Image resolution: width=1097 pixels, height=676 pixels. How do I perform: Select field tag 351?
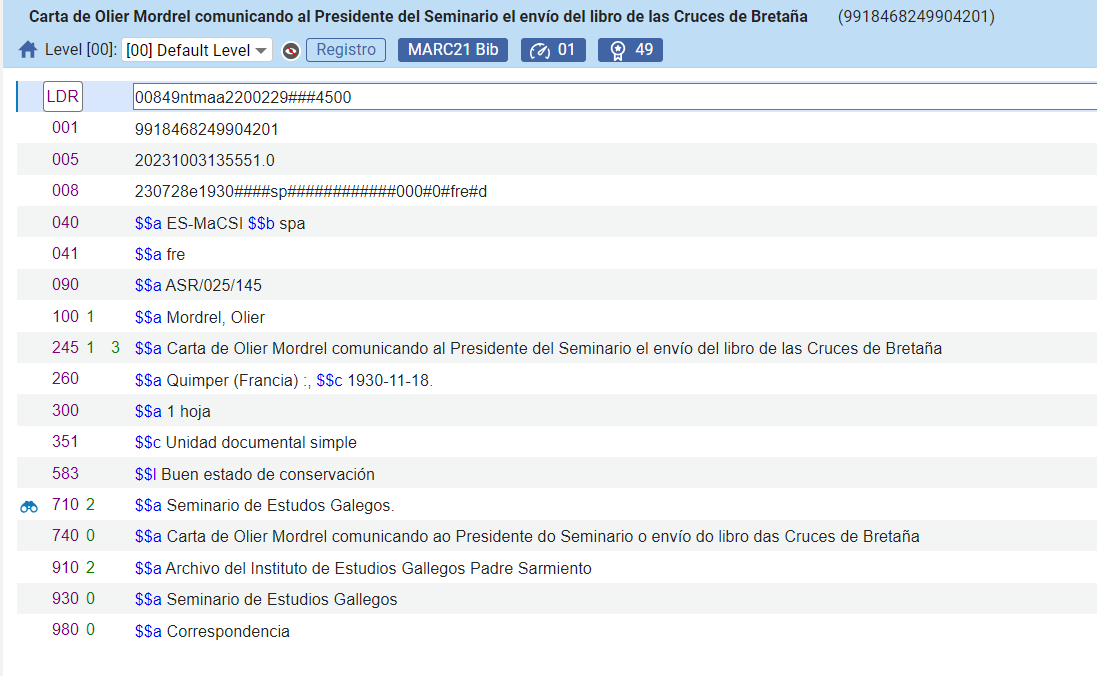click(65, 442)
